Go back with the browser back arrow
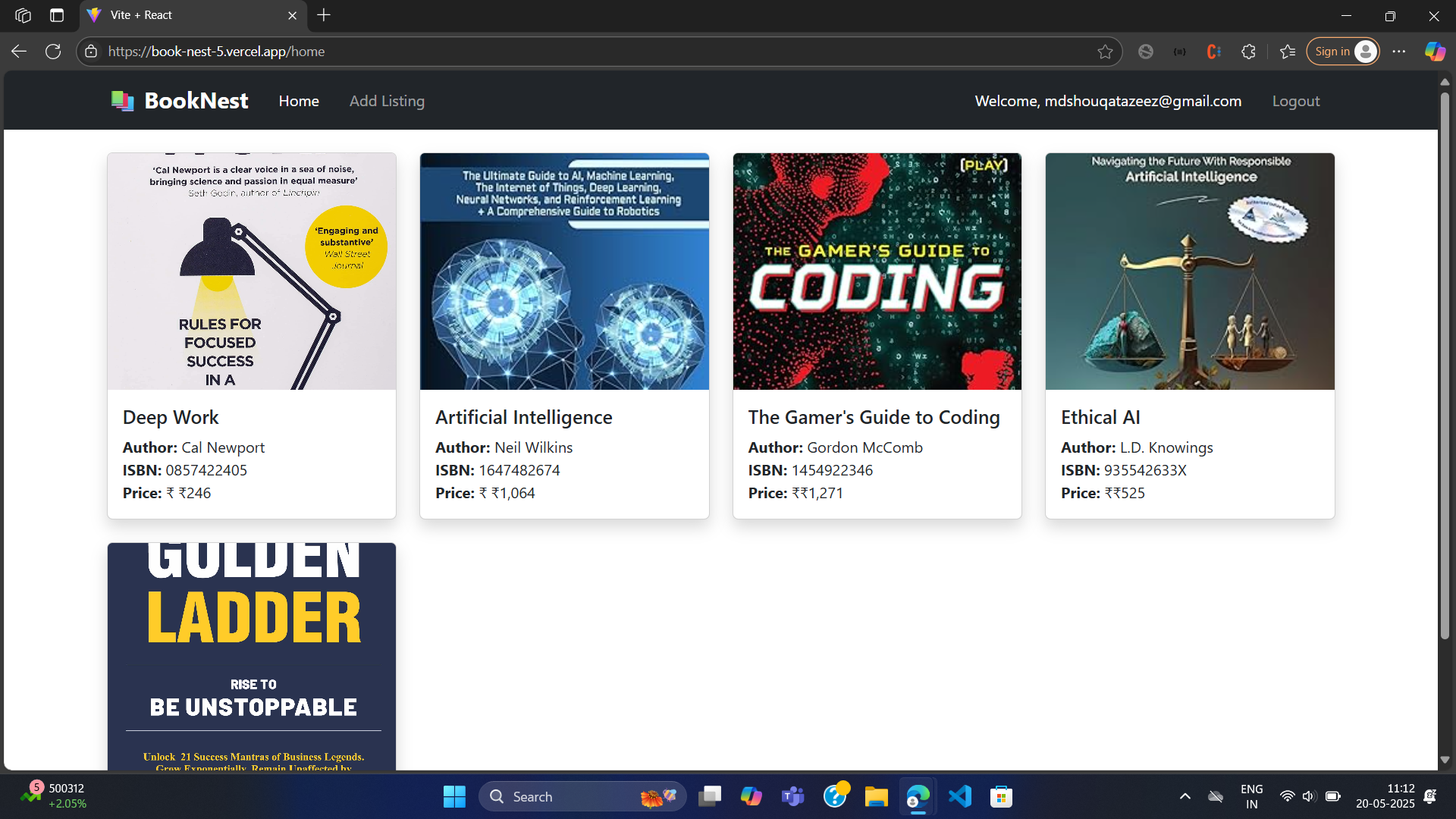The image size is (1456, 819). (19, 52)
